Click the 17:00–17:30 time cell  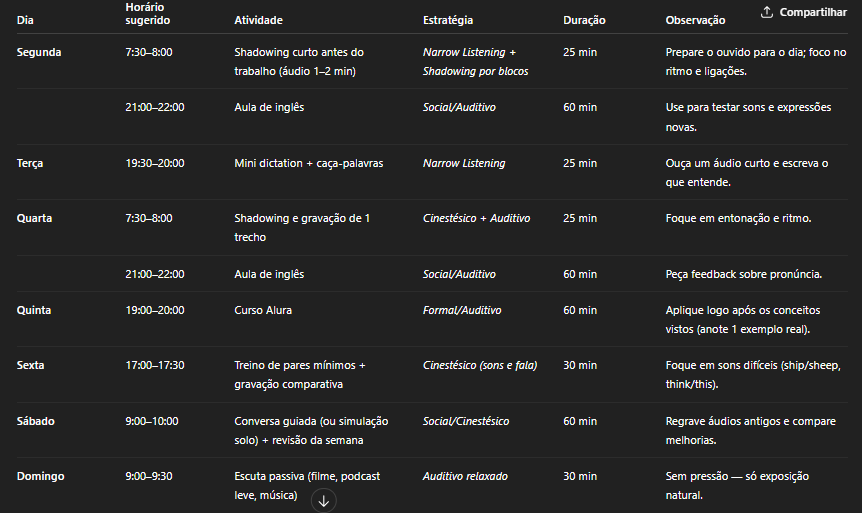click(x=155, y=365)
